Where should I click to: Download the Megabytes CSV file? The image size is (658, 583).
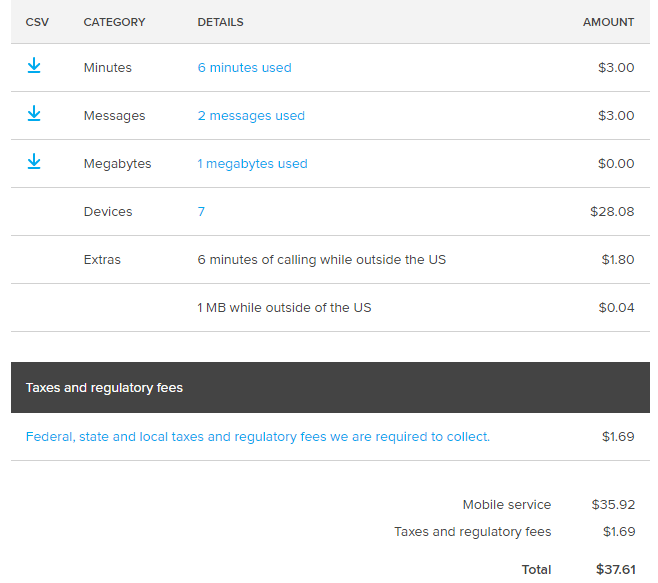34,162
